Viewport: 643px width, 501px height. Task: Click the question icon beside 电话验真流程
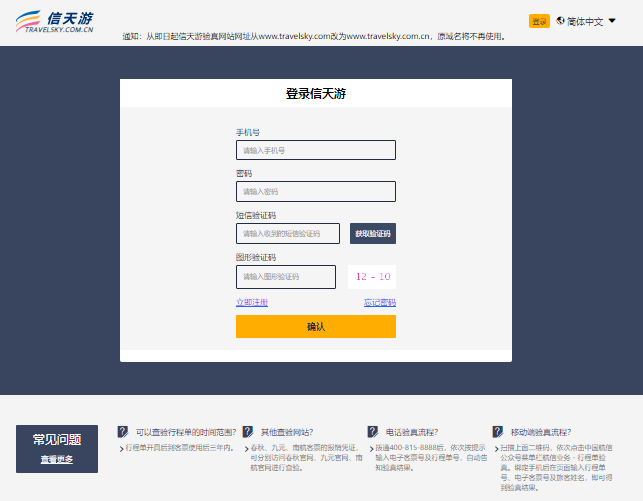tap(372, 432)
